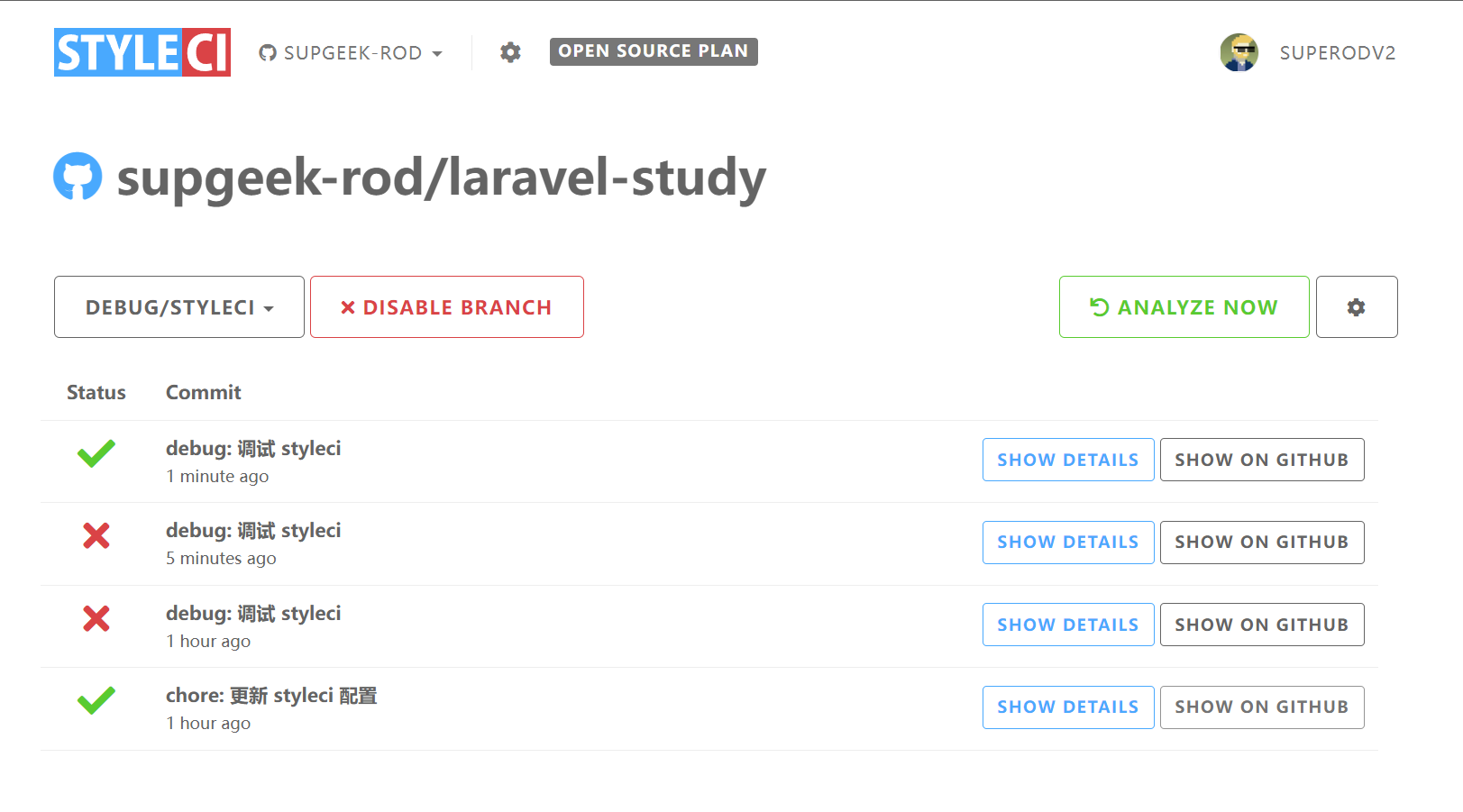
Task: Click the SuperodV2 user avatar
Action: click(x=1239, y=52)
